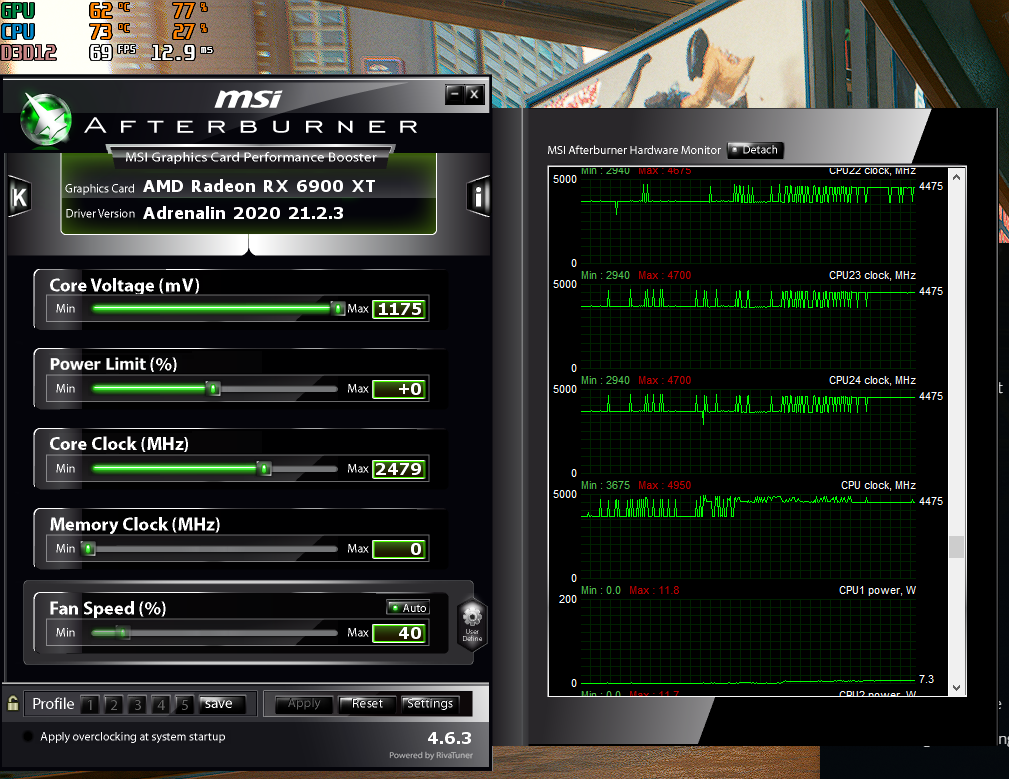Screen dimensions: 1009x779
Task: Click the hardware monitor scroll down arrow
Action: tap(956, 688)
